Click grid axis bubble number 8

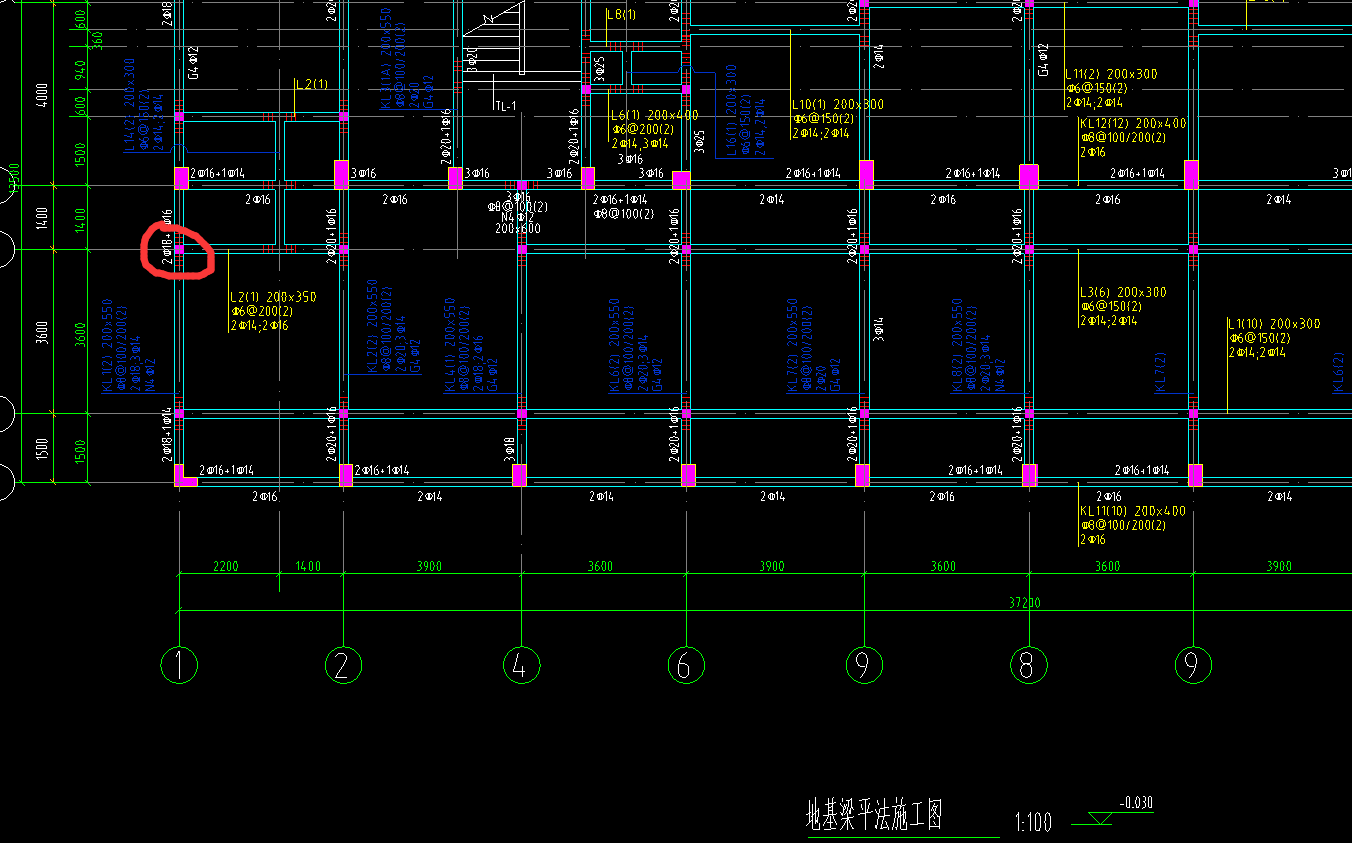click(x=1028, y=665)
